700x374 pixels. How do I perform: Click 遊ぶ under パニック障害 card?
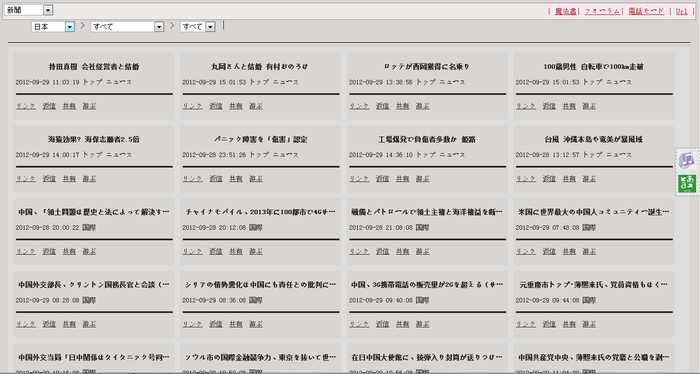(256, 179)
